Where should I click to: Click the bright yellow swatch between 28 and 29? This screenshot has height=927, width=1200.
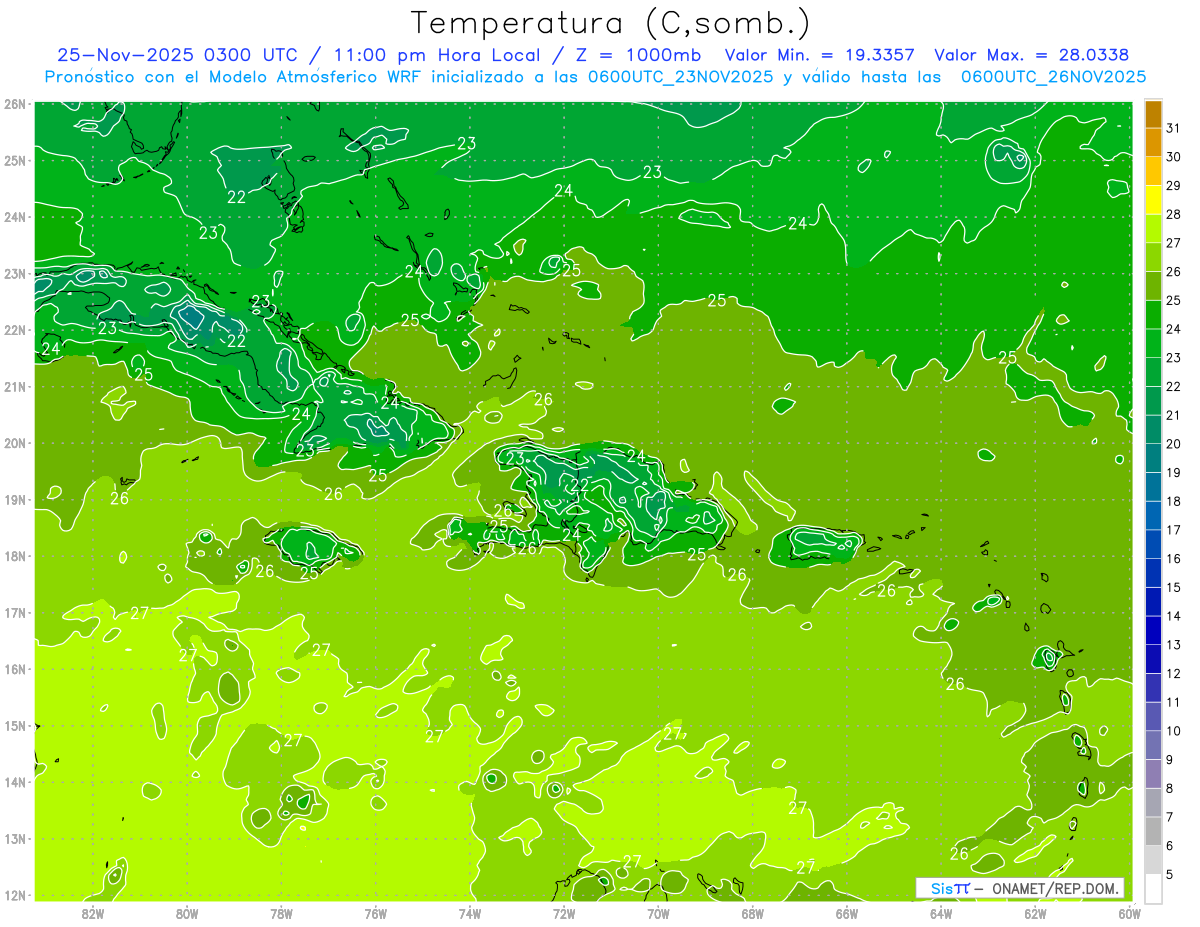click(x=1153, y=199)
